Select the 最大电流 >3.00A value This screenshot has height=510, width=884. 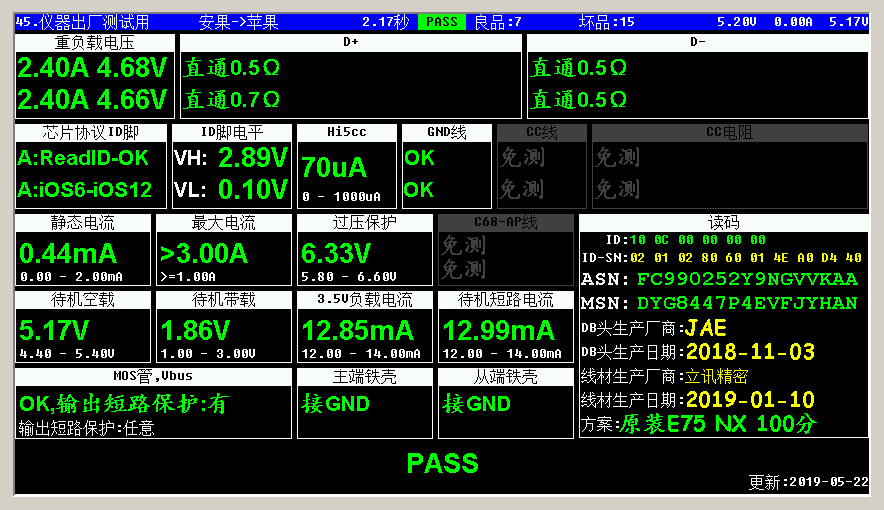(204, 253)
